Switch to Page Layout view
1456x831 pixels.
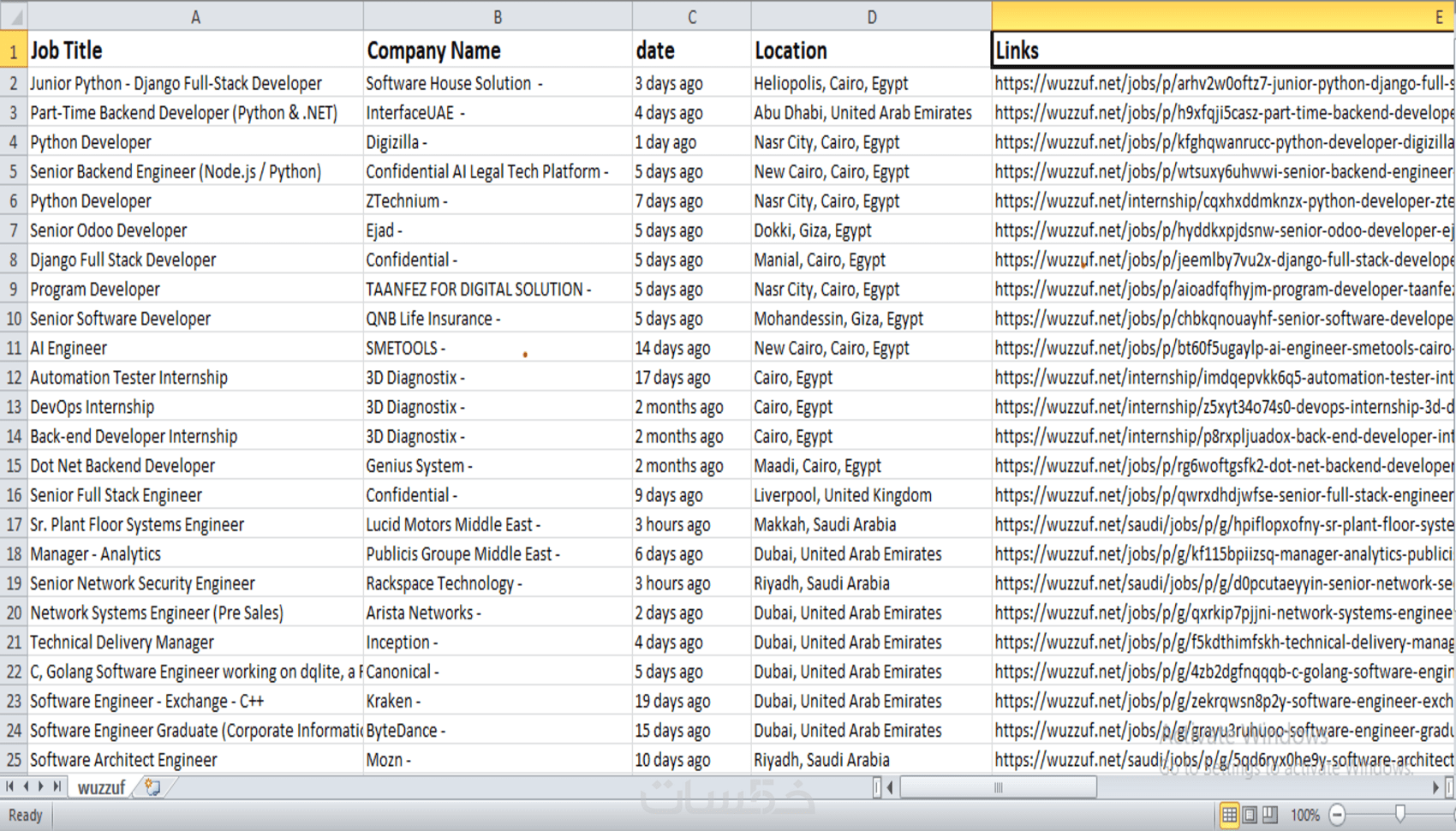coord(1250,815)
